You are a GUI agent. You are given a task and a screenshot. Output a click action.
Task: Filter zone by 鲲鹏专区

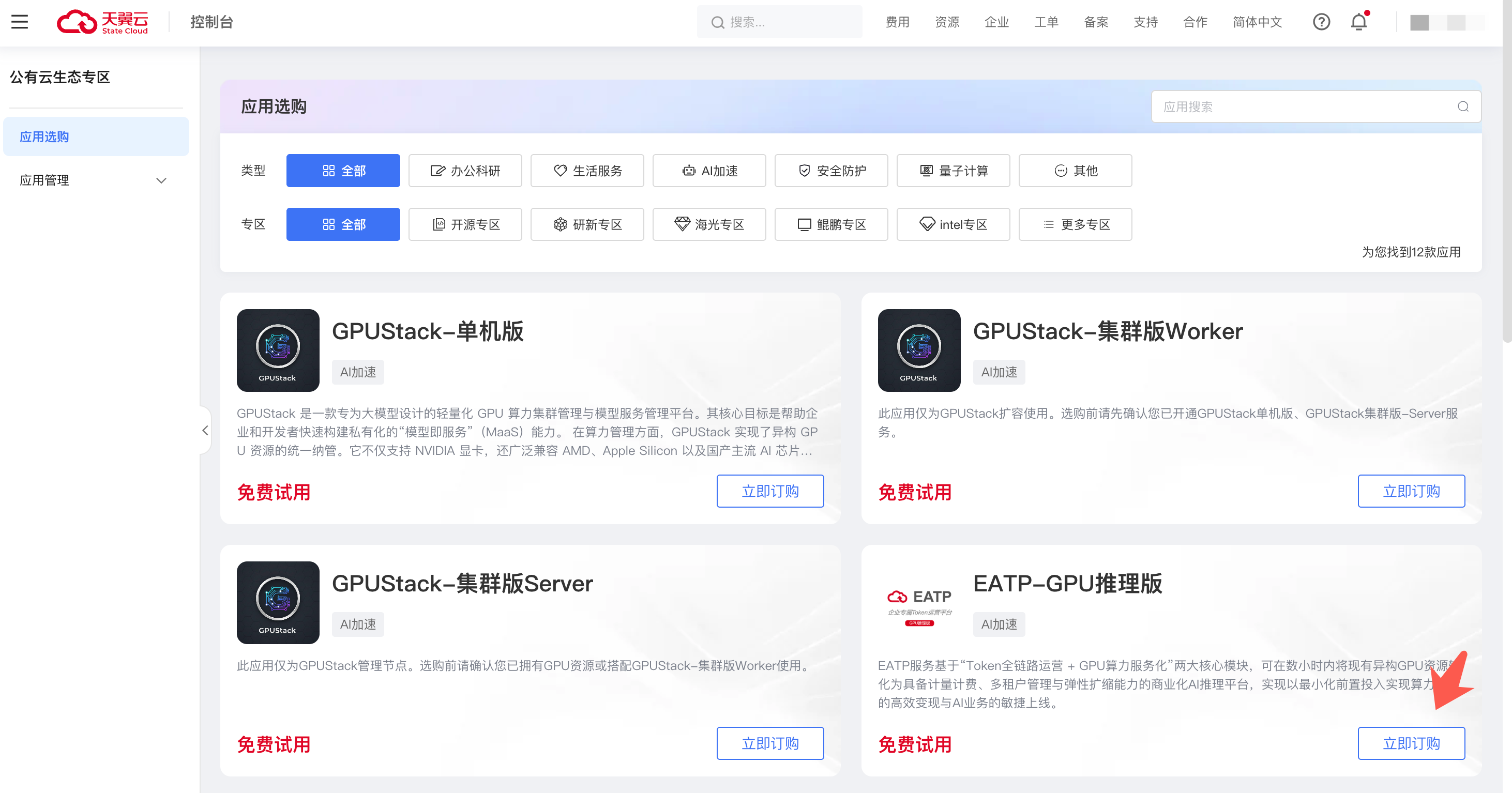pos(831,224)
